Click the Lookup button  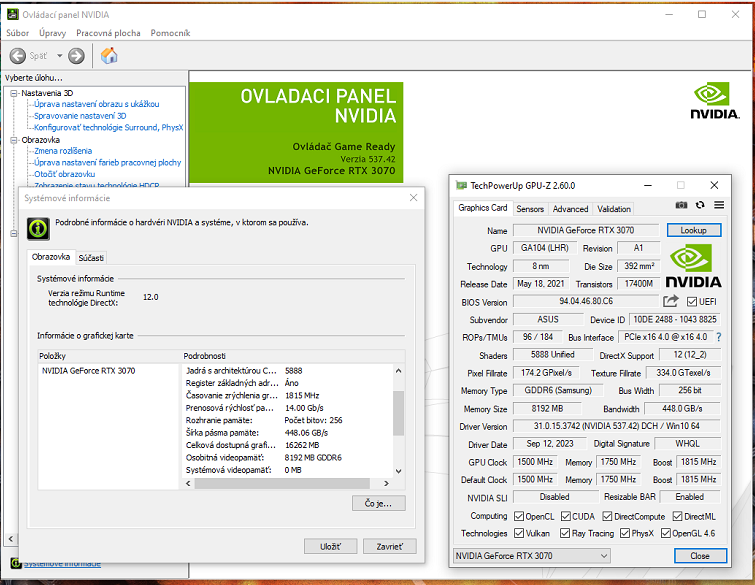(694, 230)
